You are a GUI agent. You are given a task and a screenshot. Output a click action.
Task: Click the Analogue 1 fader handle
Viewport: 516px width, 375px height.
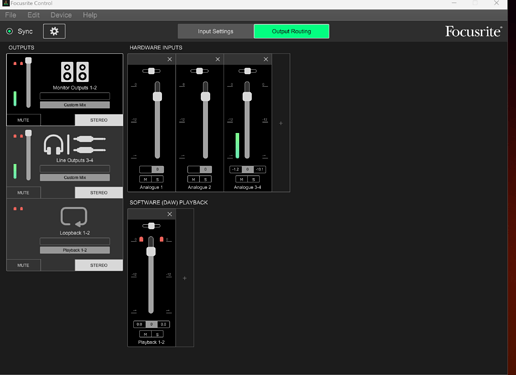point(157,97)
